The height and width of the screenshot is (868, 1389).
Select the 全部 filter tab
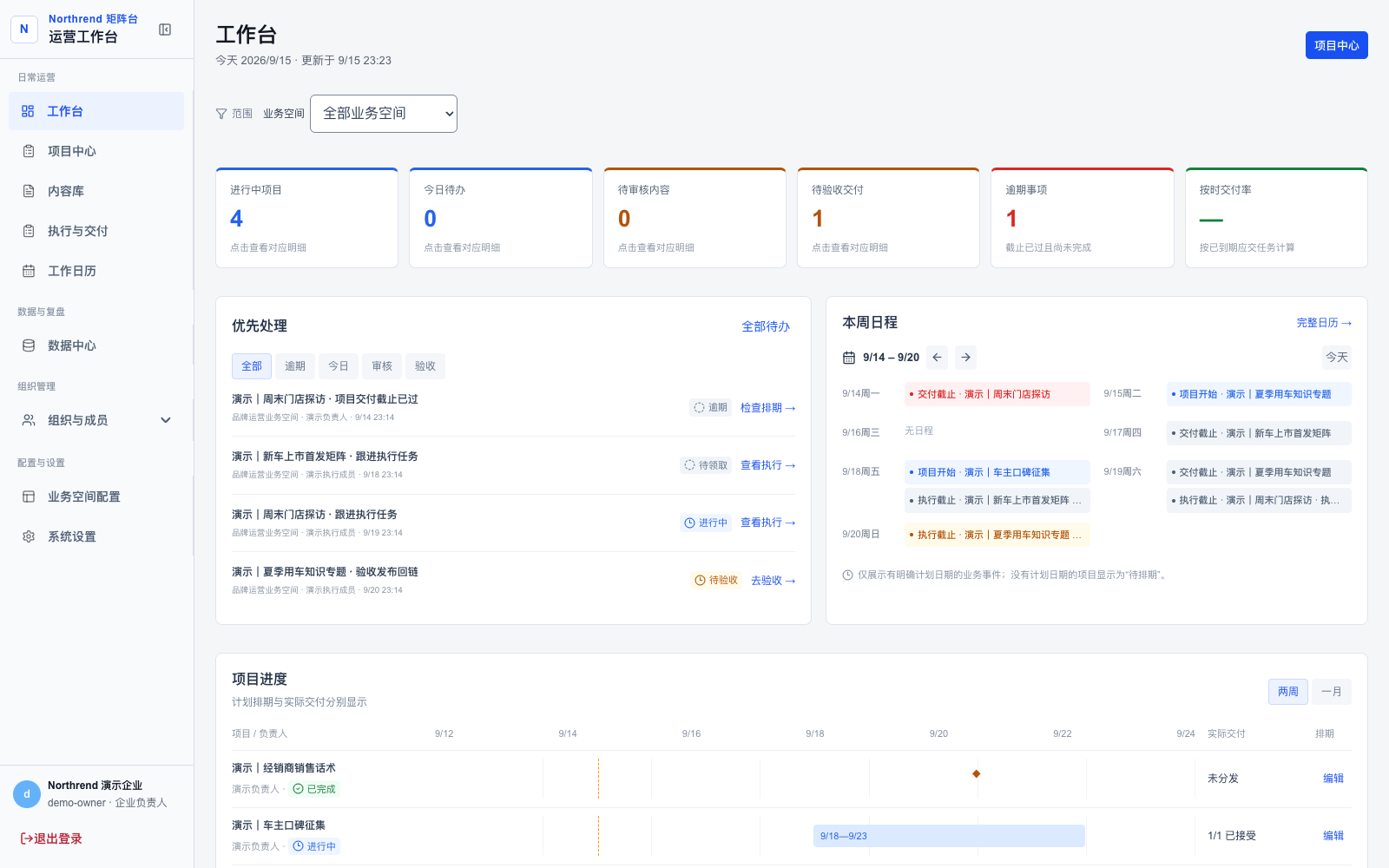252,366
